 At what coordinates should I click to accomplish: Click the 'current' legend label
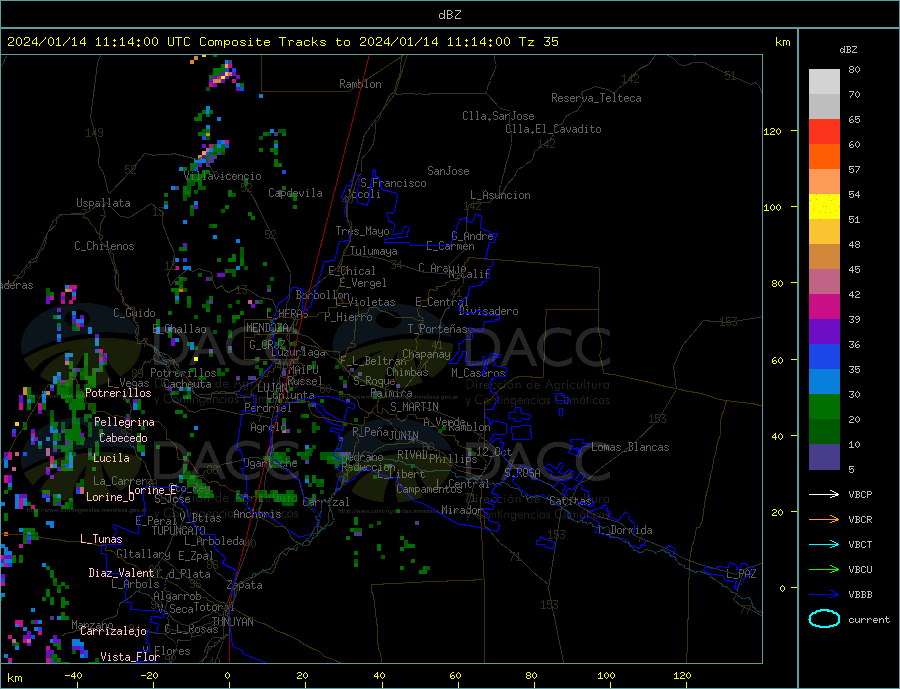(868, 620)
